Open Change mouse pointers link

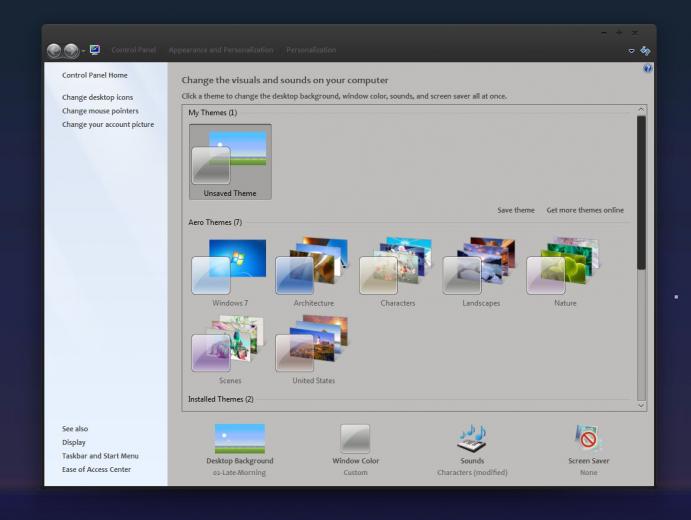(x=100, y=111)
